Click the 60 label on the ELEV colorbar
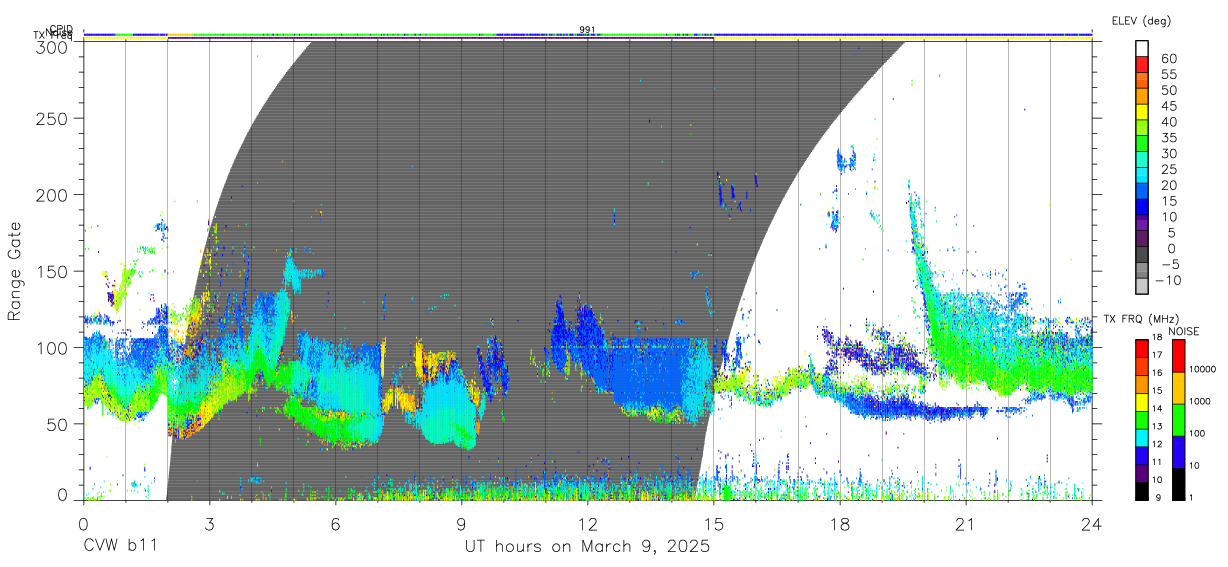Image resolution: width=1228 pixels, height=567 pixels. tap(1169, 58)
